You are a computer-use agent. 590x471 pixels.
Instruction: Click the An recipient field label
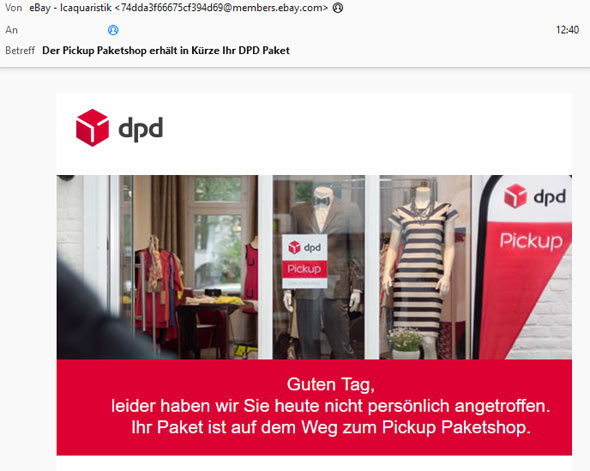[11, 30]
